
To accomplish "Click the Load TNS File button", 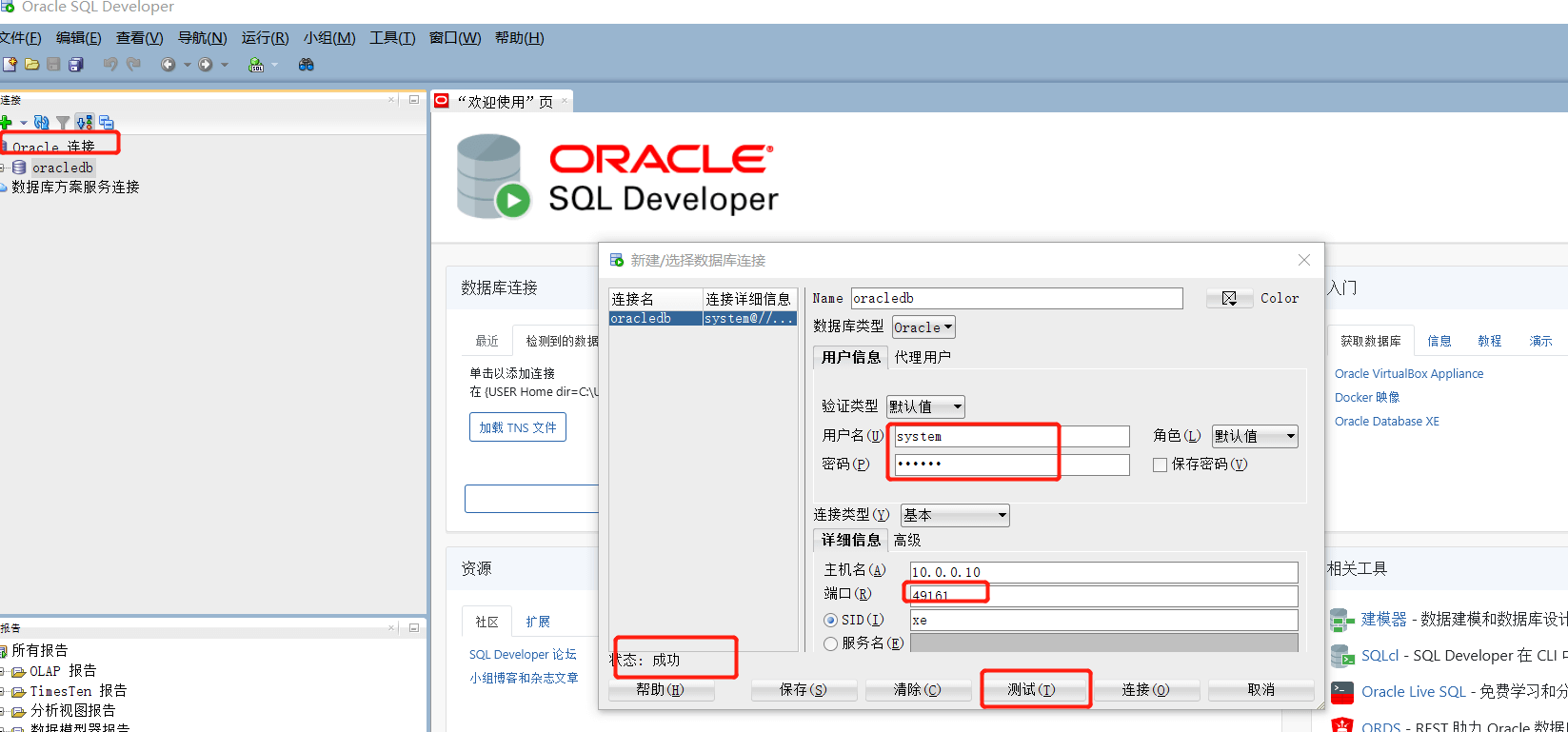I will pyautogui.click(x=518, y=427).
